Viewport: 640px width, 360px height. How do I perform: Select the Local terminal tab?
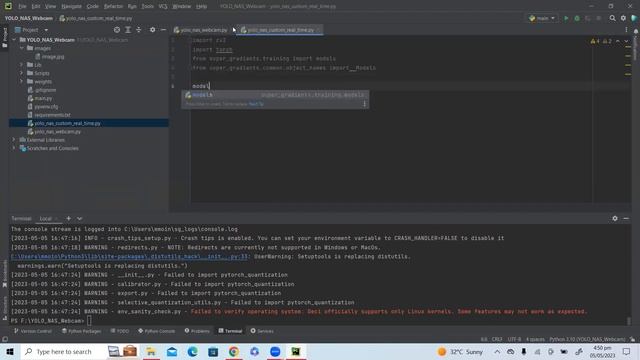(45, 219)
